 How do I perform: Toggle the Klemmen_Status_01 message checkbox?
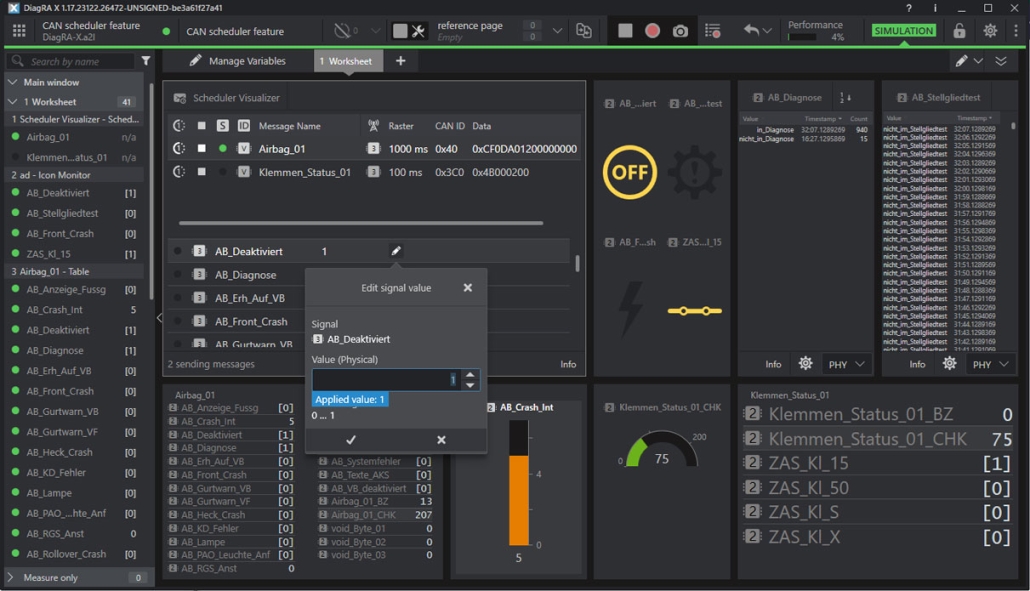tap(202, 171)
